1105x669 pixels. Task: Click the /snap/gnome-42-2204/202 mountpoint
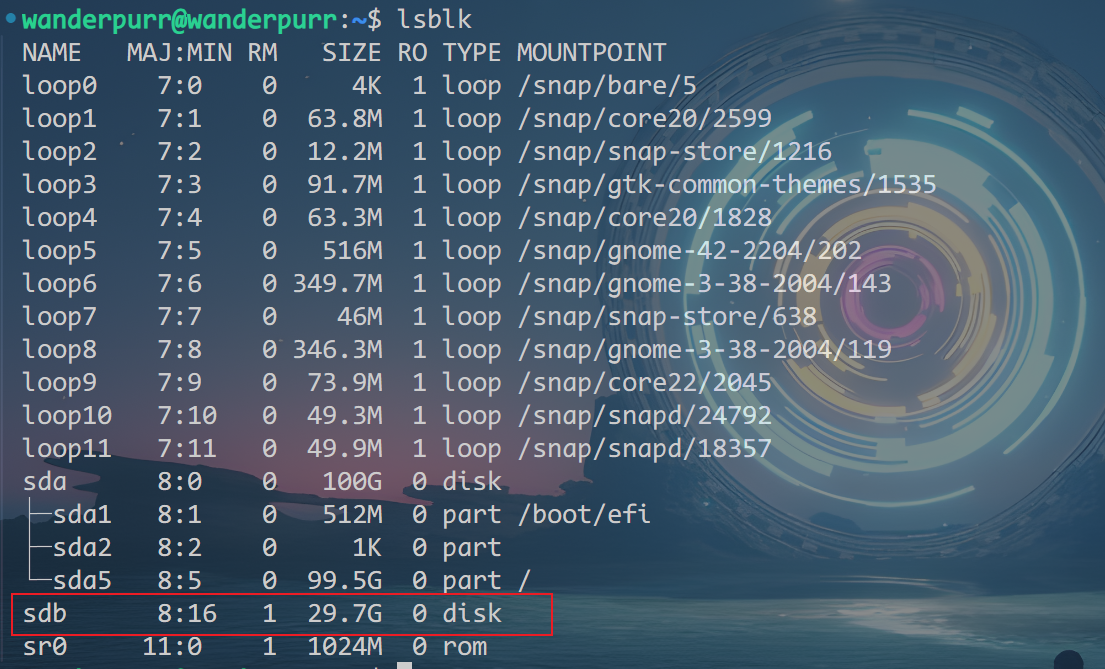coord(689,251)
